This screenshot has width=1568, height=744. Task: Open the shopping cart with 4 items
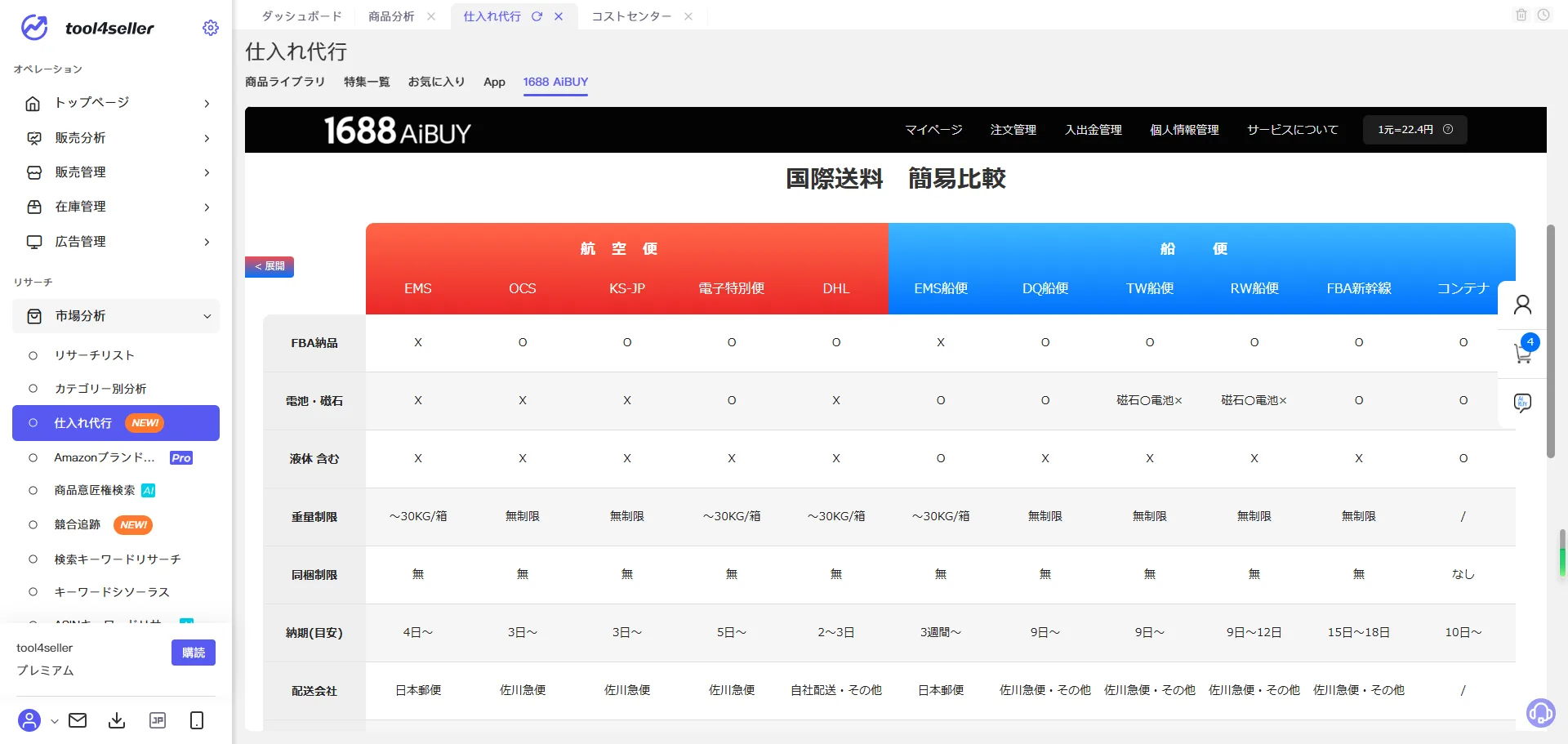(x=1524, y=351)
